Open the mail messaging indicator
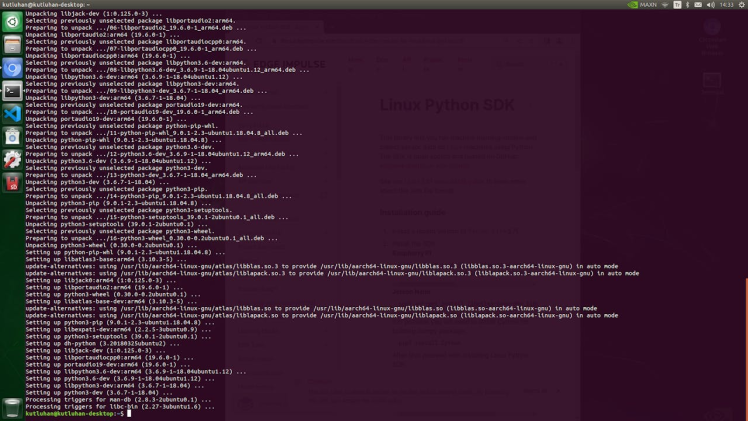Viewport: 748px width, 421px height. [698, 5]
